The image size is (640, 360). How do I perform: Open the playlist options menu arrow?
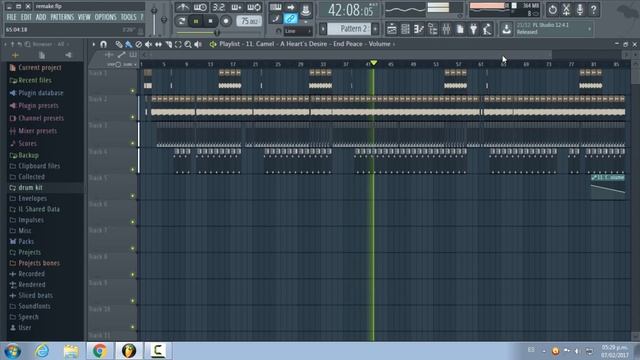coord(93,44)
